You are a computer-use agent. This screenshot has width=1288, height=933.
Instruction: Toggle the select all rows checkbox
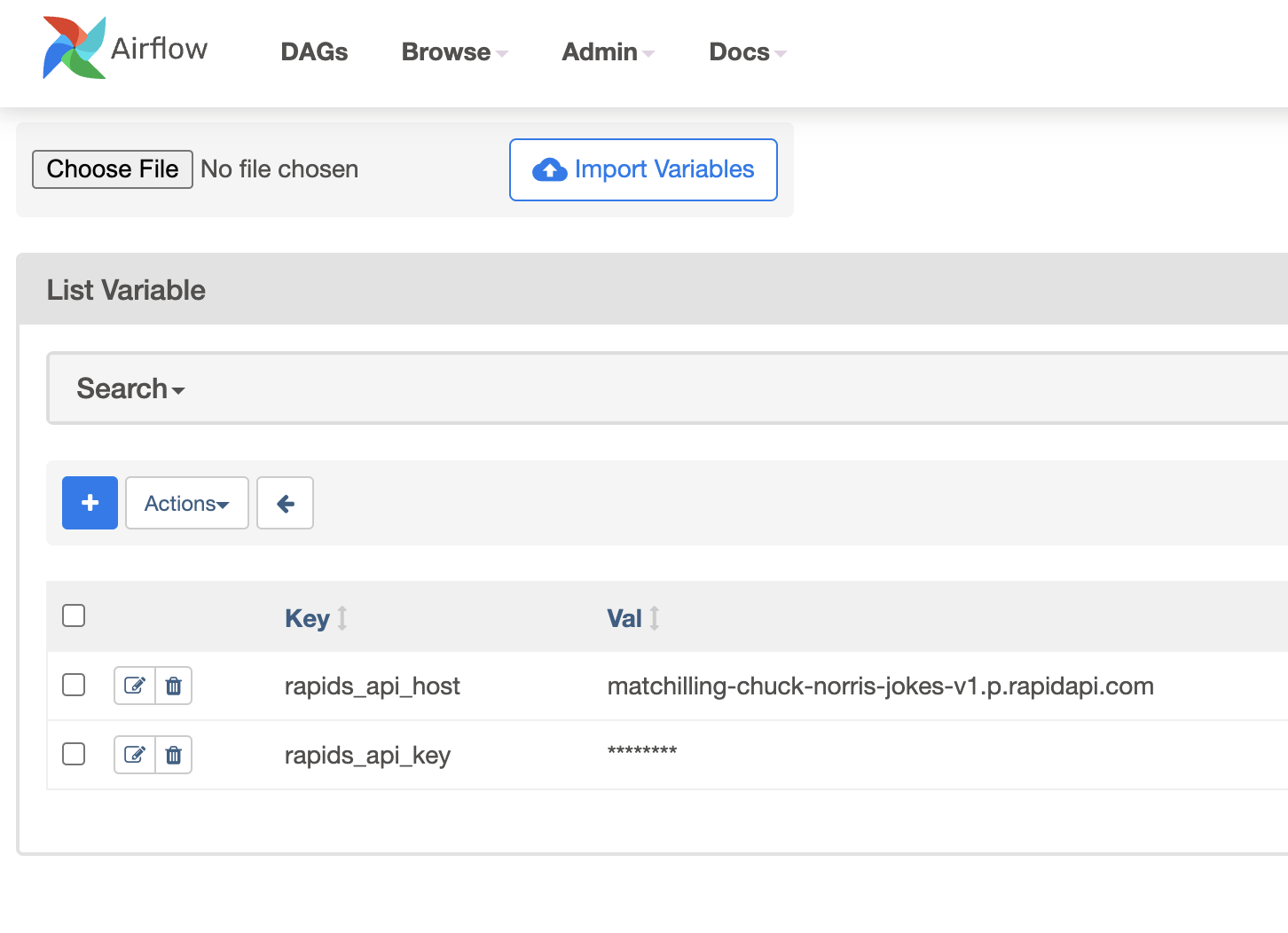tap(74, 615)
